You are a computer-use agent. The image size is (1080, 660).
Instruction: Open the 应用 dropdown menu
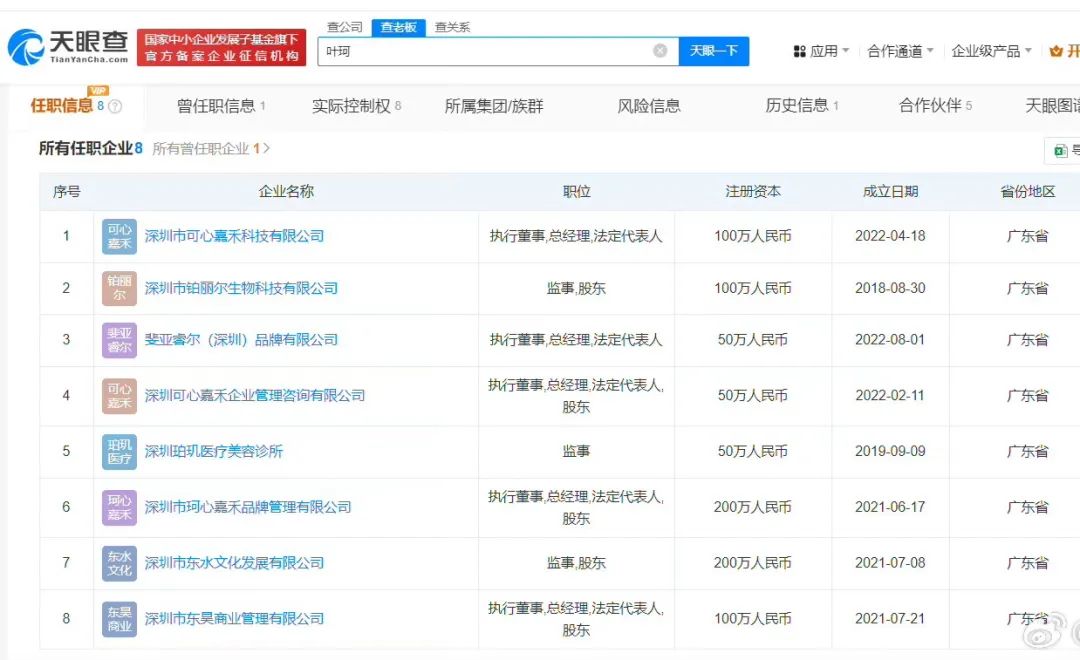pos(821,51)
